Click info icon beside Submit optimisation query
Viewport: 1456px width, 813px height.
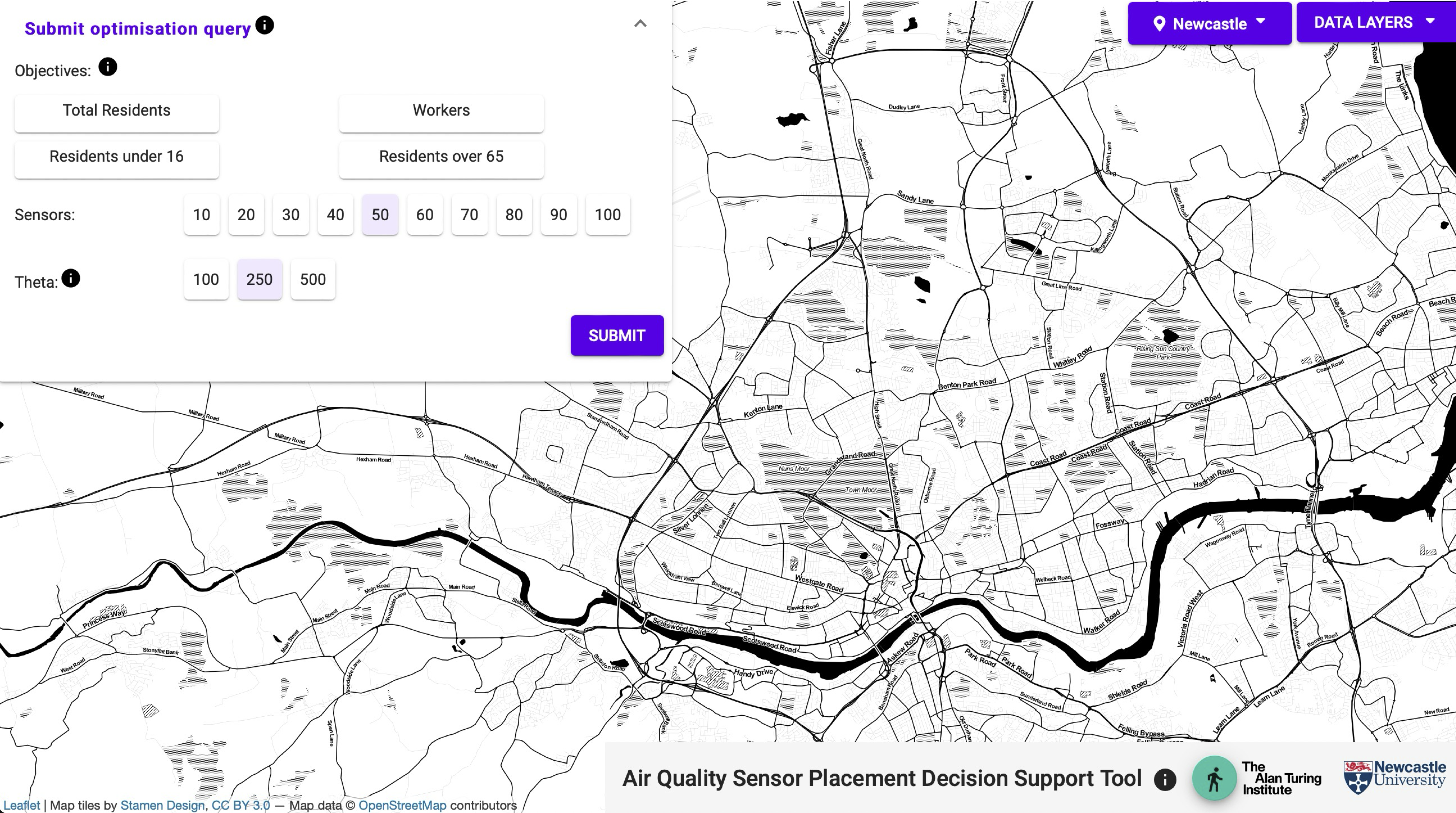265,25
